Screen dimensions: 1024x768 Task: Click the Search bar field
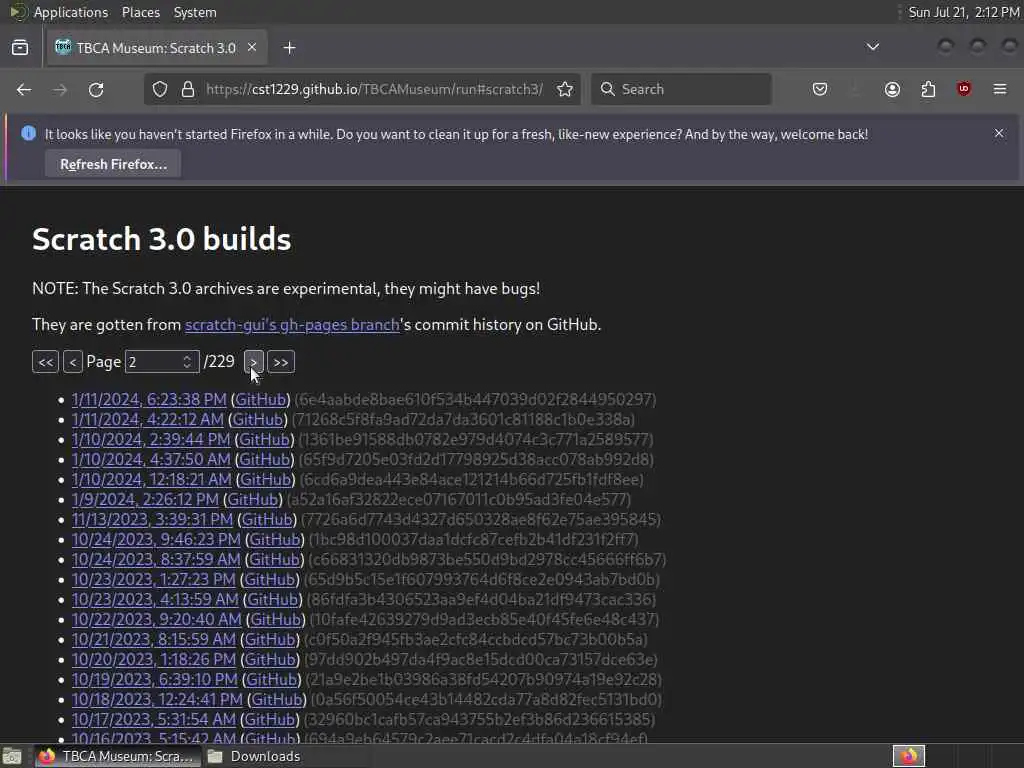point(681,89)
